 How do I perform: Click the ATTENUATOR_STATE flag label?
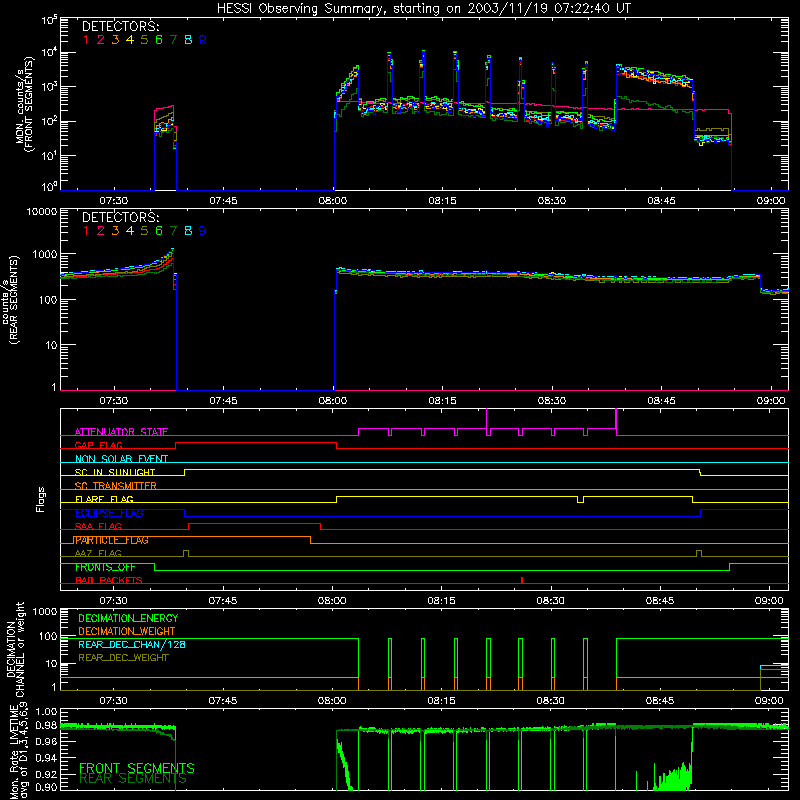[121, 432]
